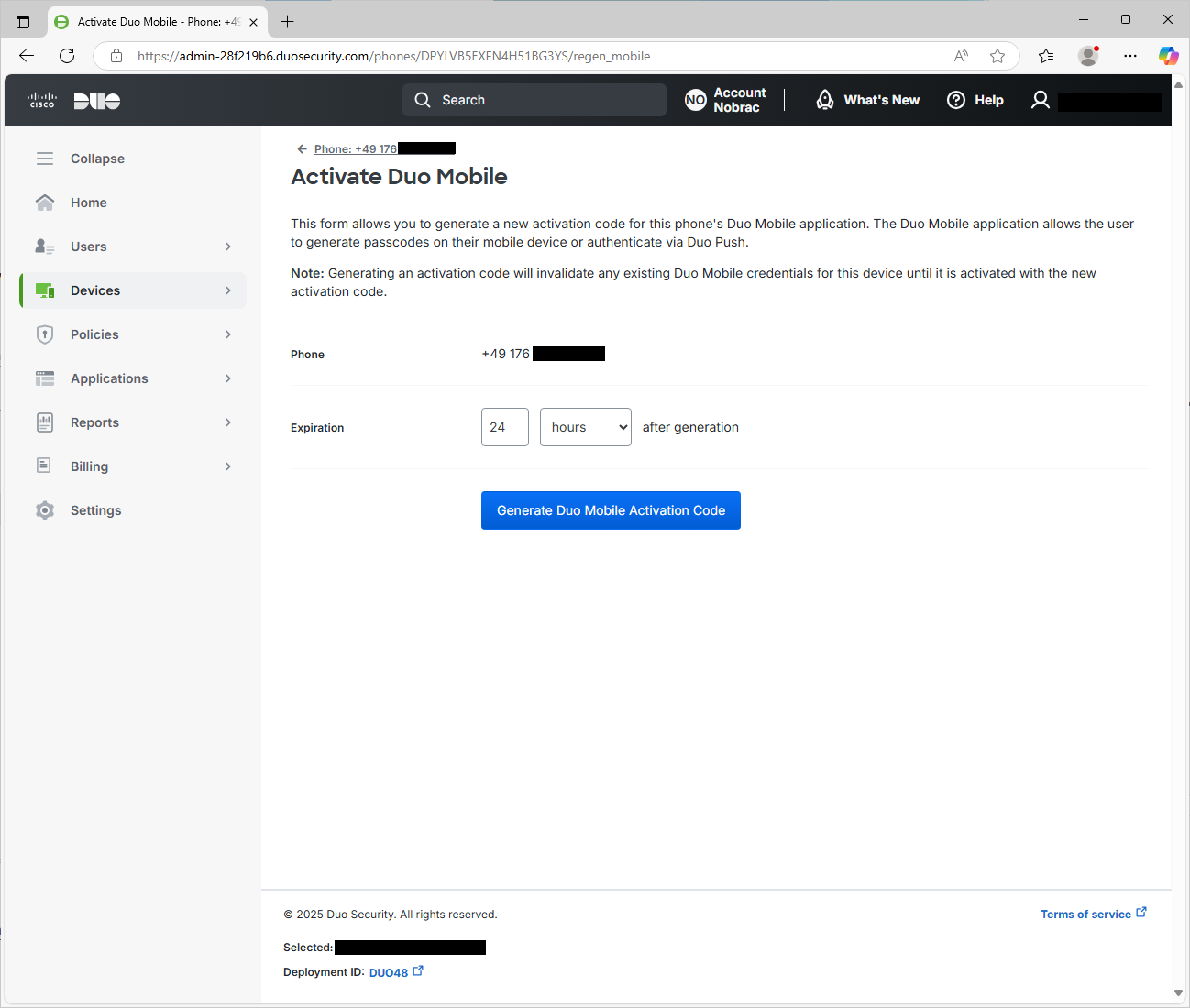Select the Activate Duo Mobile browser tab
This screenshot has height=1008, width=1190.
click(156, 21)
